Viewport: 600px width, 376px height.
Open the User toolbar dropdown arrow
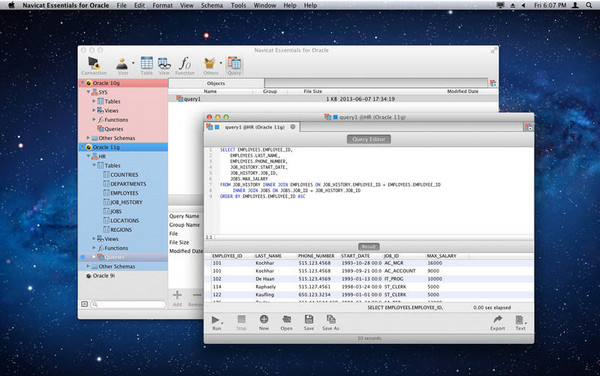[133, 63]
